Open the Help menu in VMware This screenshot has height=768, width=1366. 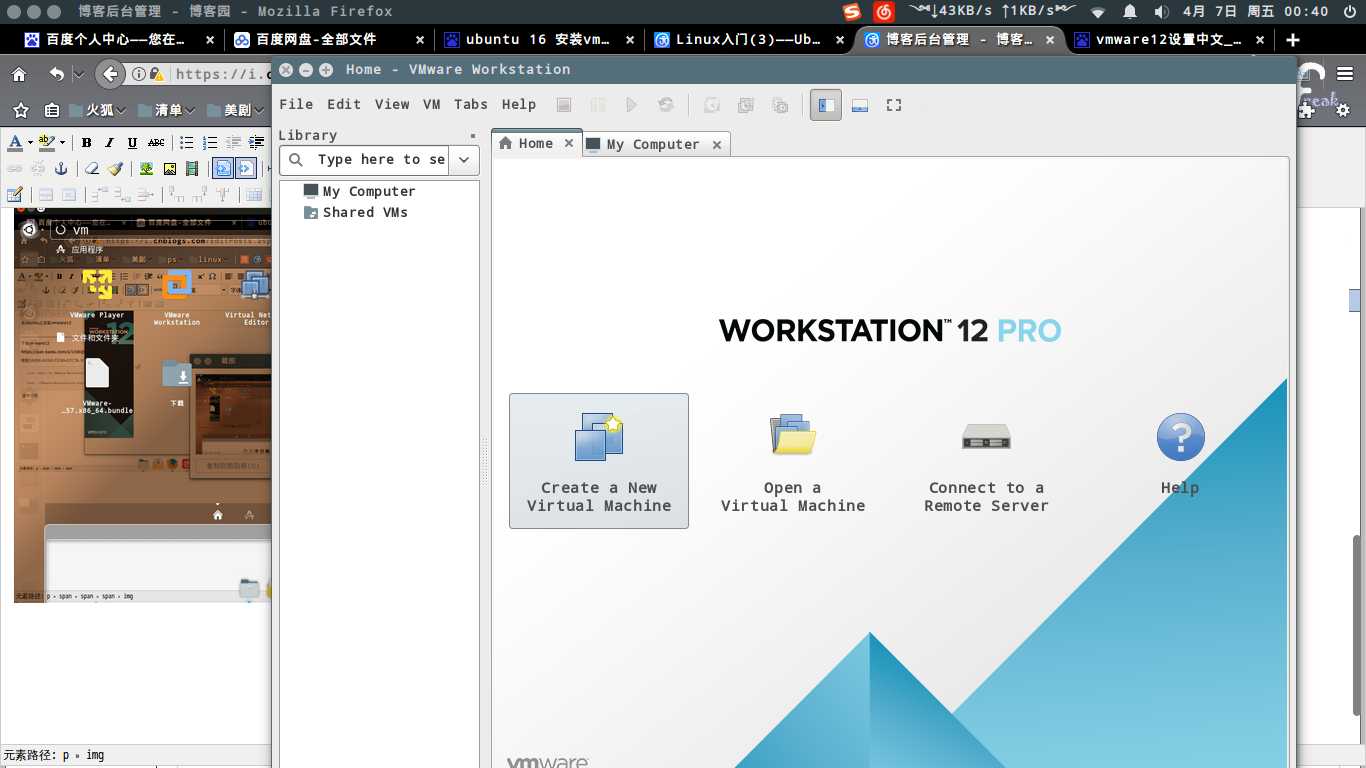(x=519, y=104)
